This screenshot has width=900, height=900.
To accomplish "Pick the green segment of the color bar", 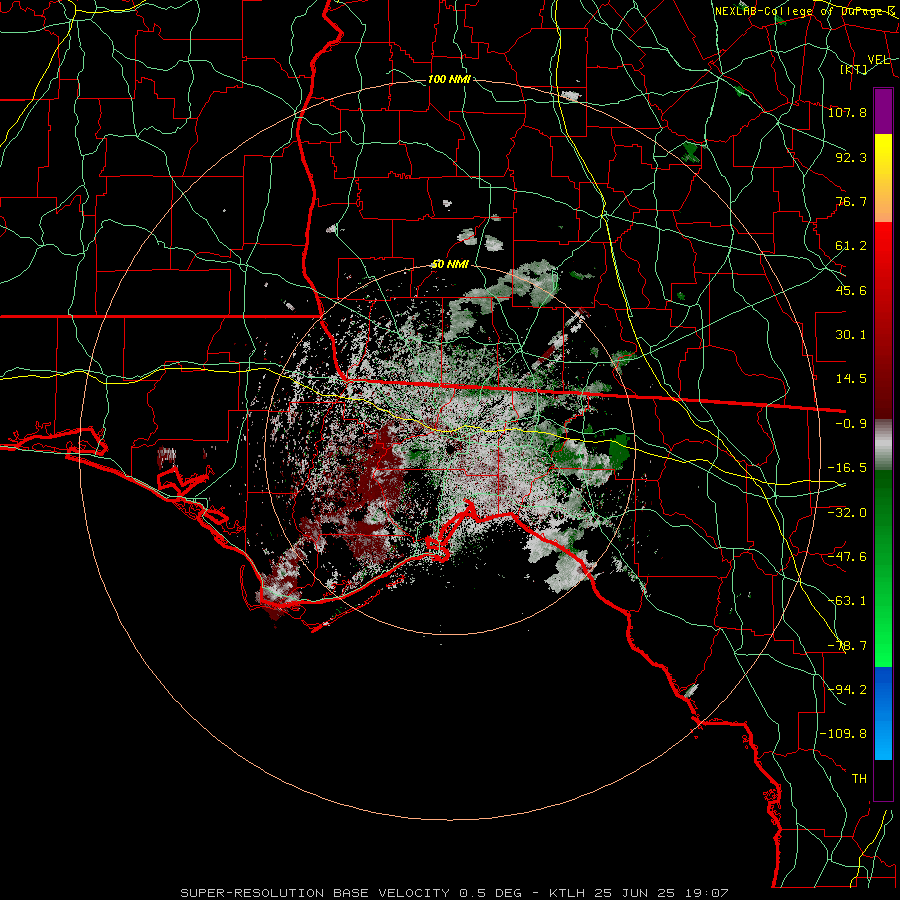I will (883, 568).
